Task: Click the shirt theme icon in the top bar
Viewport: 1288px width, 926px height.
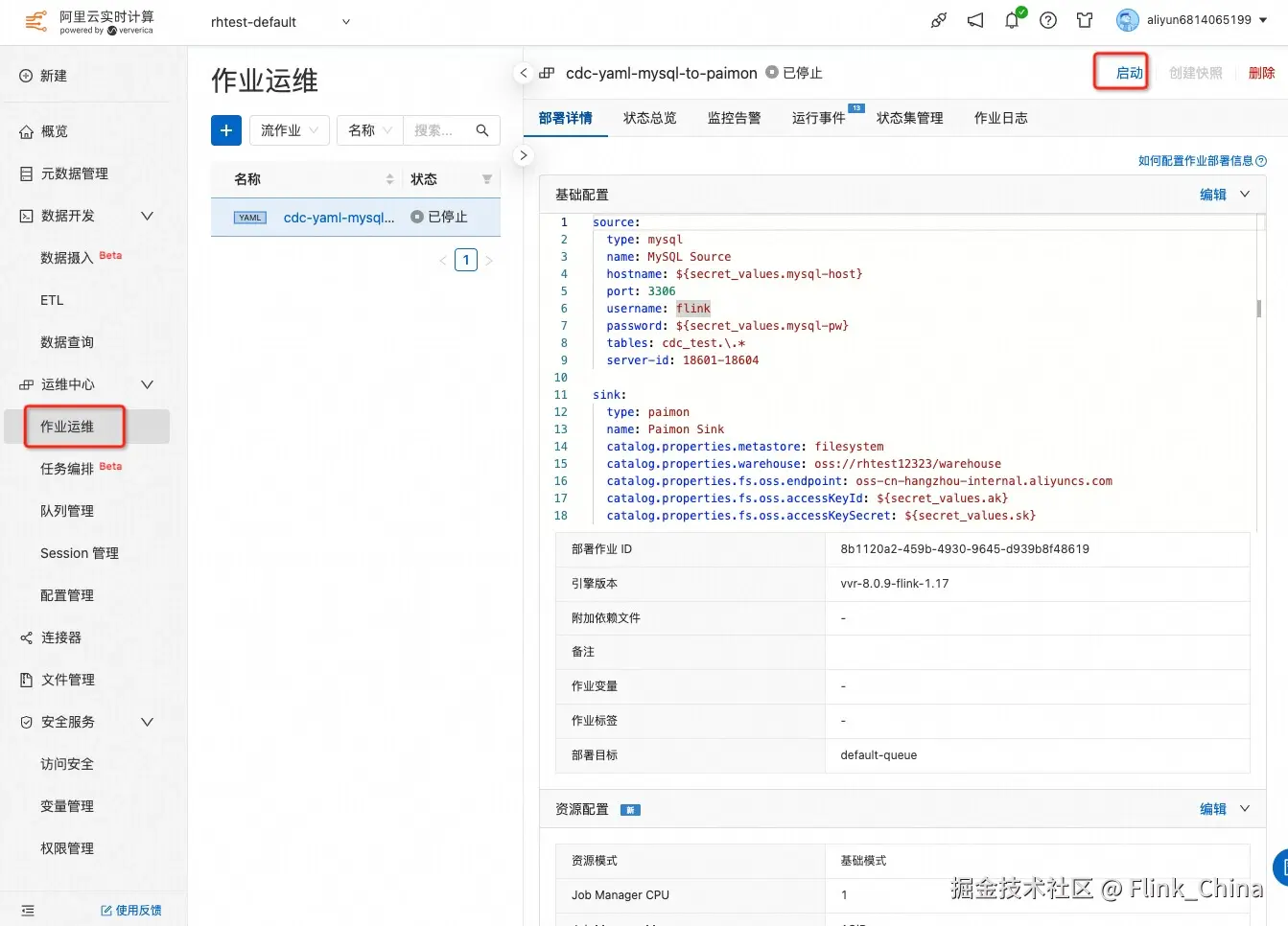Action: click(x=1085, y=20)
